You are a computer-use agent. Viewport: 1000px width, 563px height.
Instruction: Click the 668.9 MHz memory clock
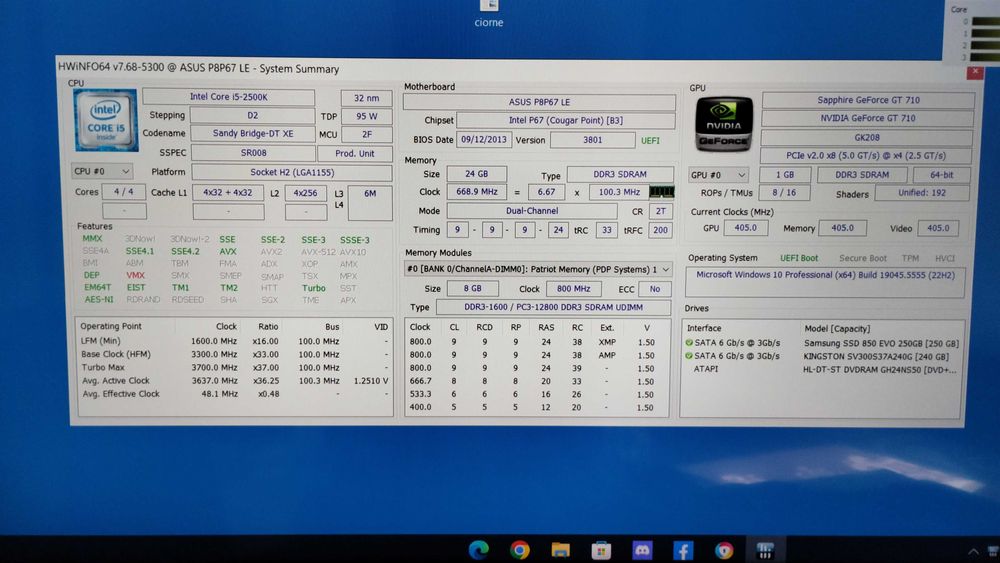click(476, 192)
